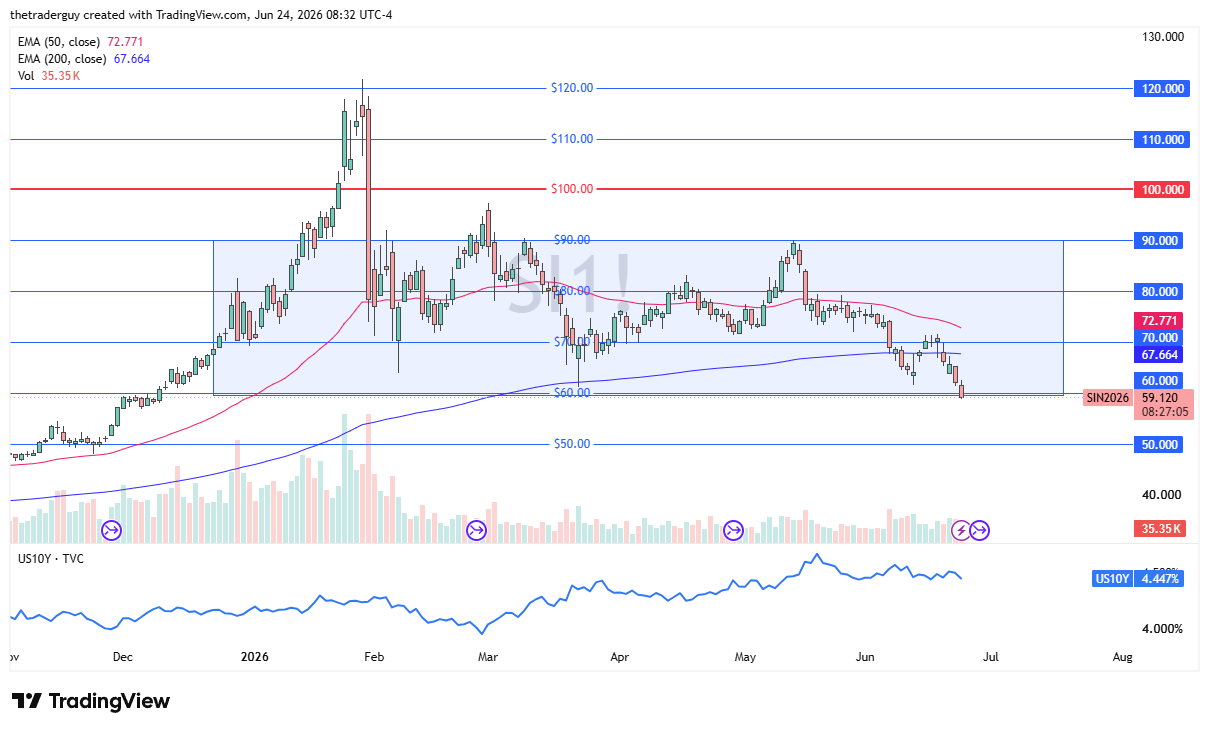Viewport: 1209px width, 731px height.
Task: Click the lightning bolt event icon
Action: 961,530
